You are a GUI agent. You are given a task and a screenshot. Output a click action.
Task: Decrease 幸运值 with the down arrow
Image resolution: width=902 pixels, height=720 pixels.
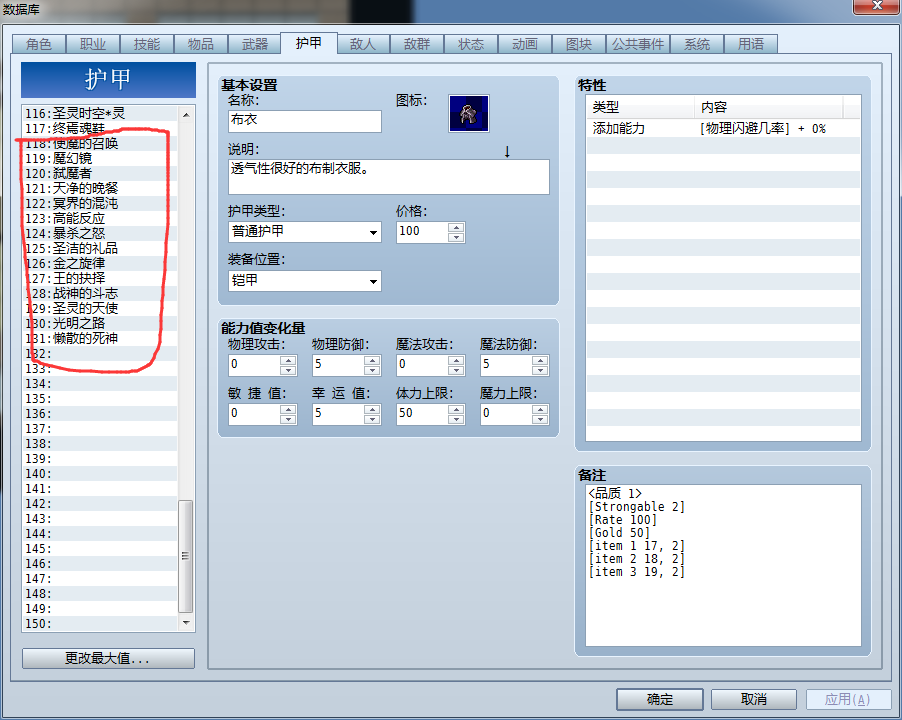tap(372, 419)
